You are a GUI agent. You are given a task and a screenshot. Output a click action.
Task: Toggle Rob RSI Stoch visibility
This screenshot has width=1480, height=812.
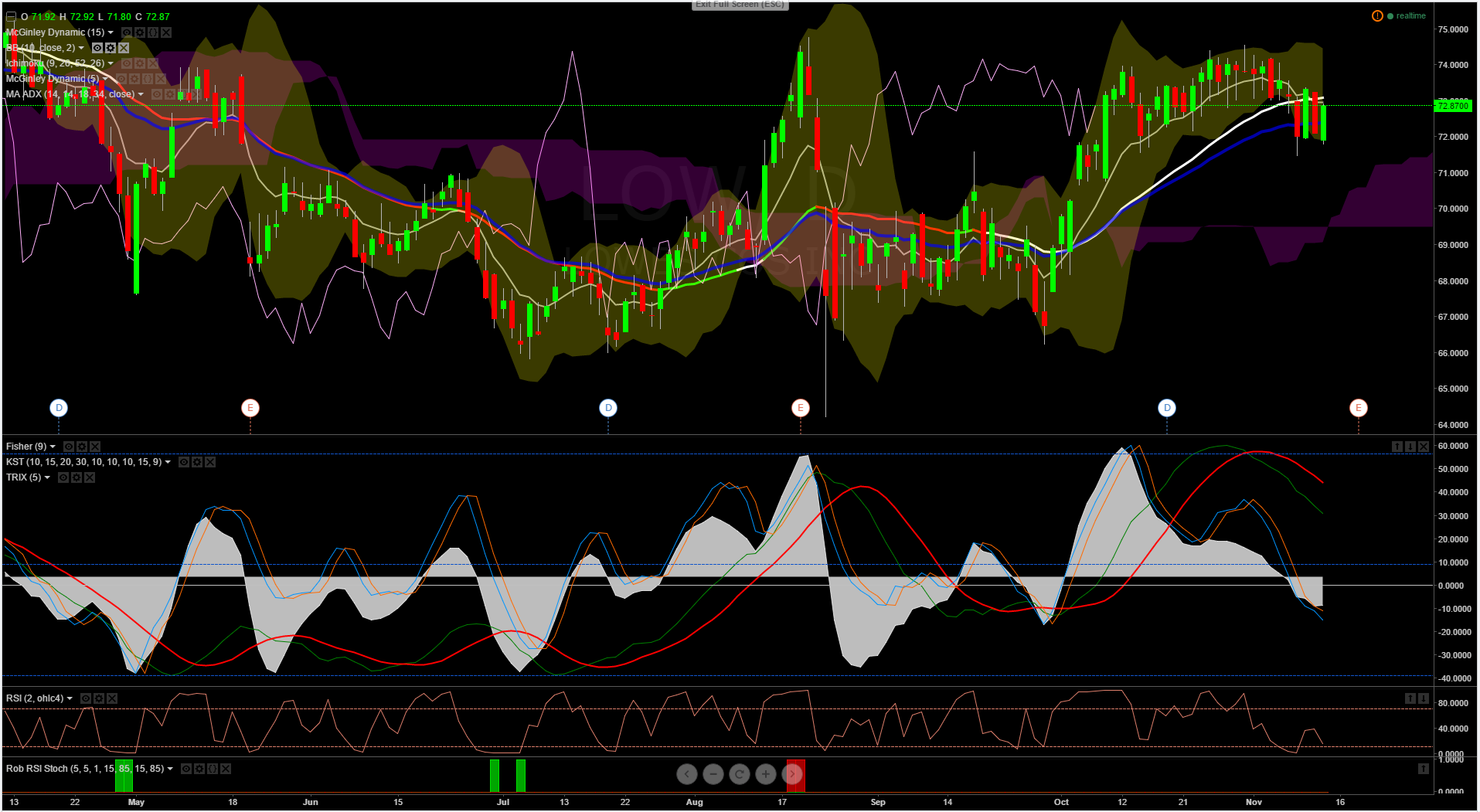(186, 769)
